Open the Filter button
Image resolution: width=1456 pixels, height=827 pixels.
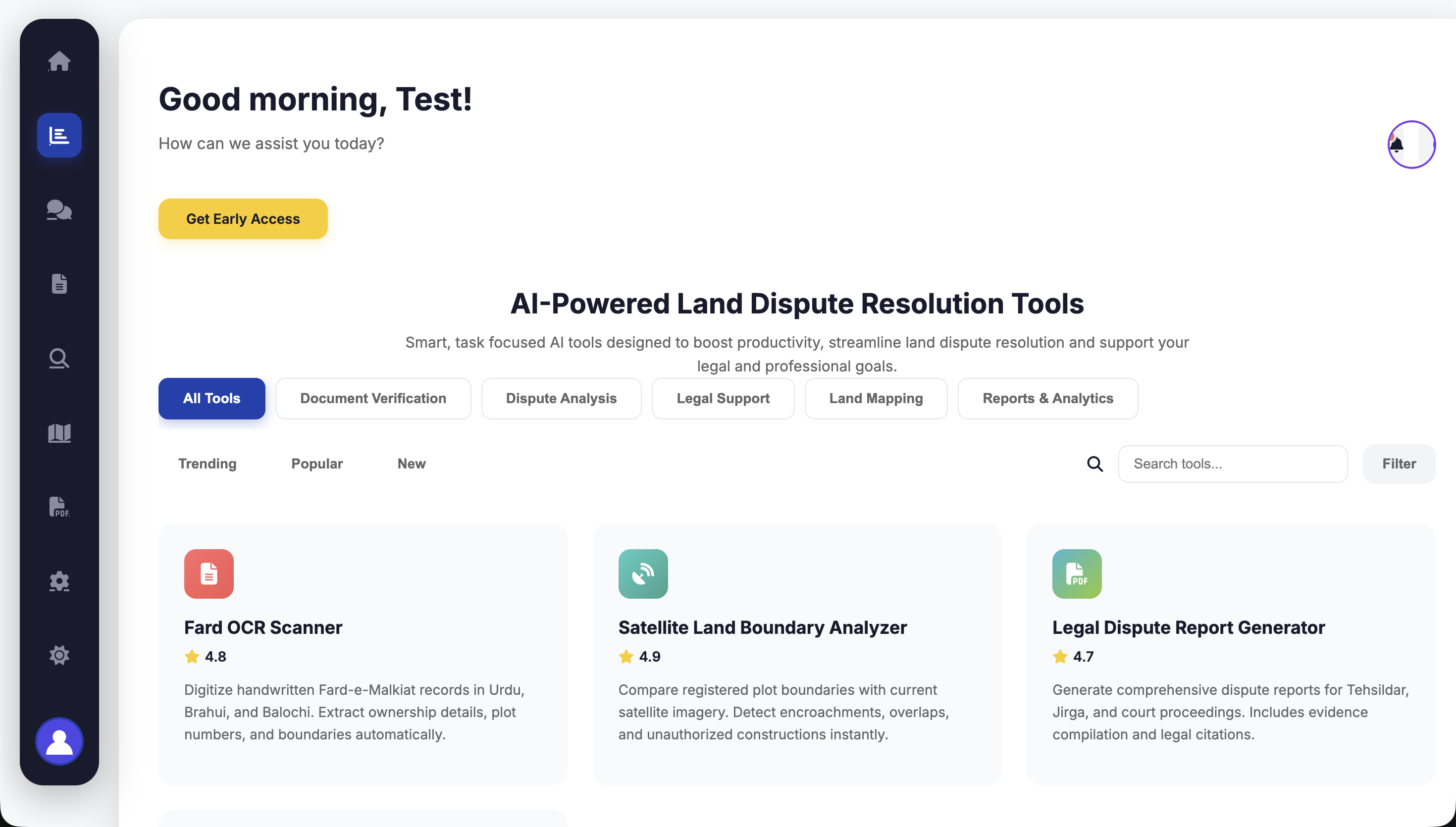pyautogui.click(x=1399, y=464)
